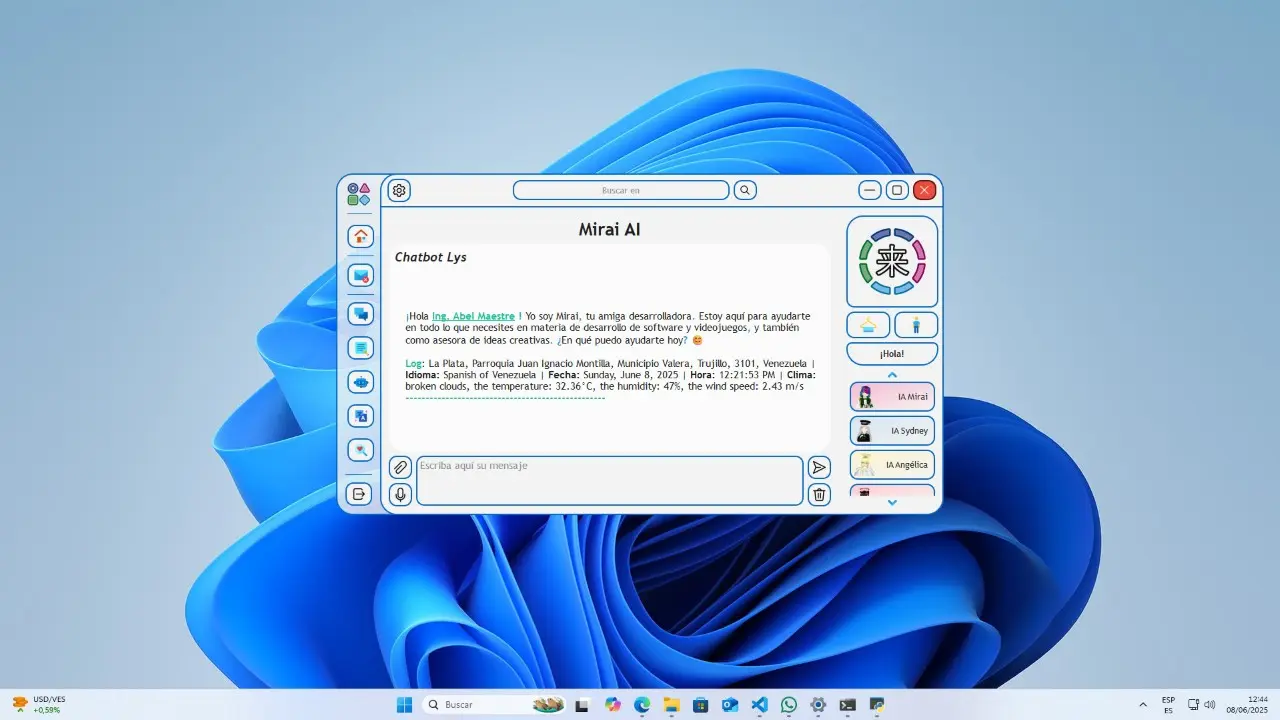This screenshot has width=1280, height=720.
Task: Click the logout exit sidebar icon
Action: (x=359, y=494)
